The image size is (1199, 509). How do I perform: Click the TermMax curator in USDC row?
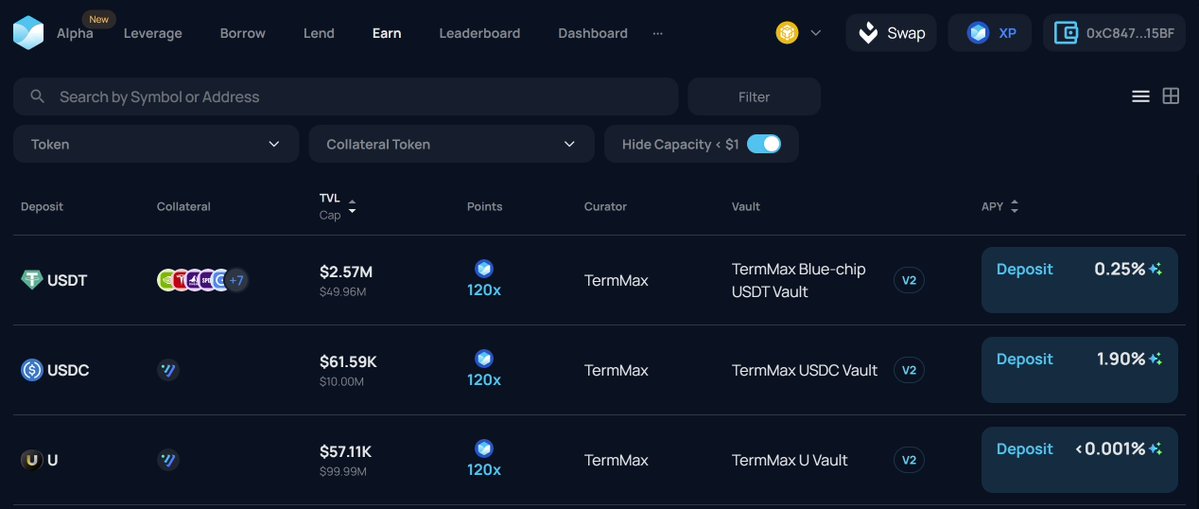(x=616, y=370)
